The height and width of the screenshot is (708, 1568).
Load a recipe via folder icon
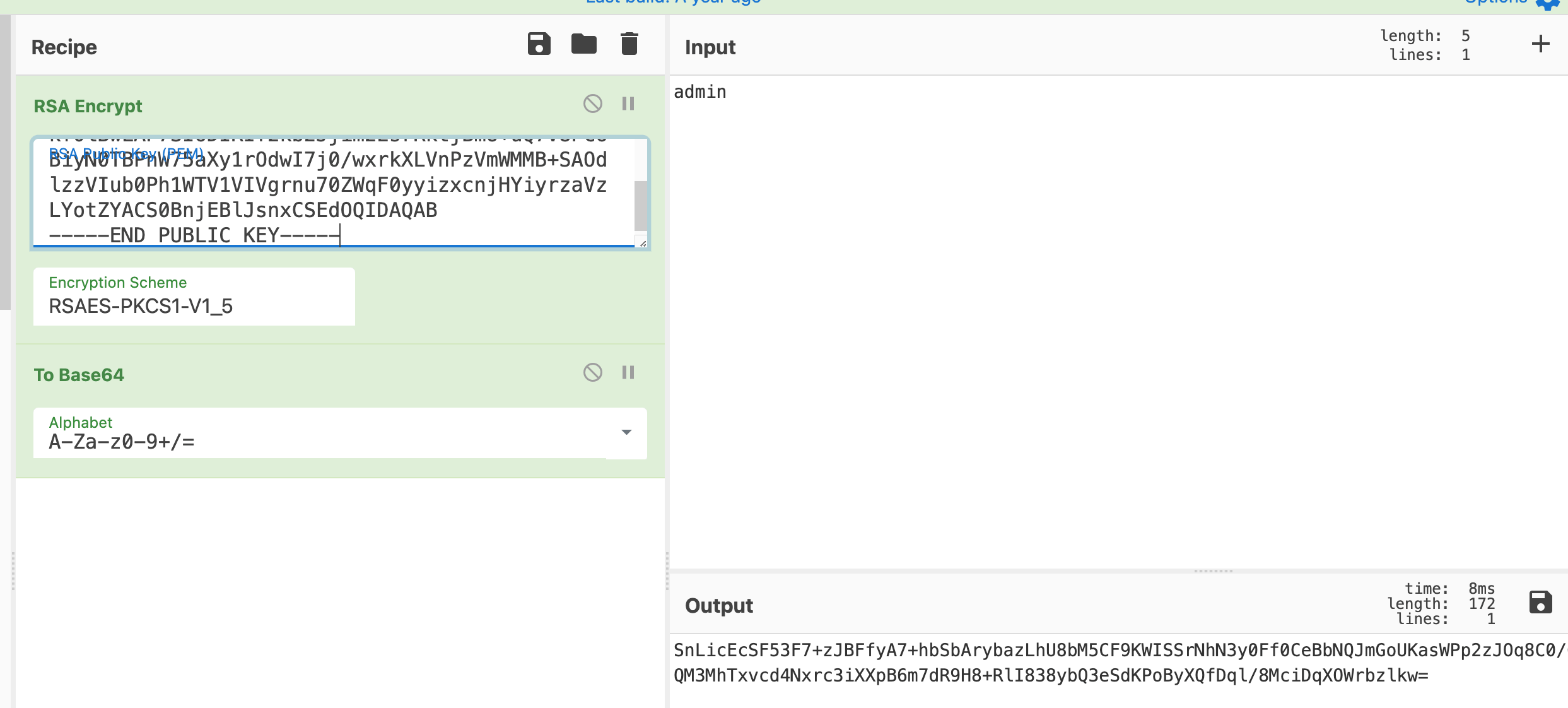583,44
